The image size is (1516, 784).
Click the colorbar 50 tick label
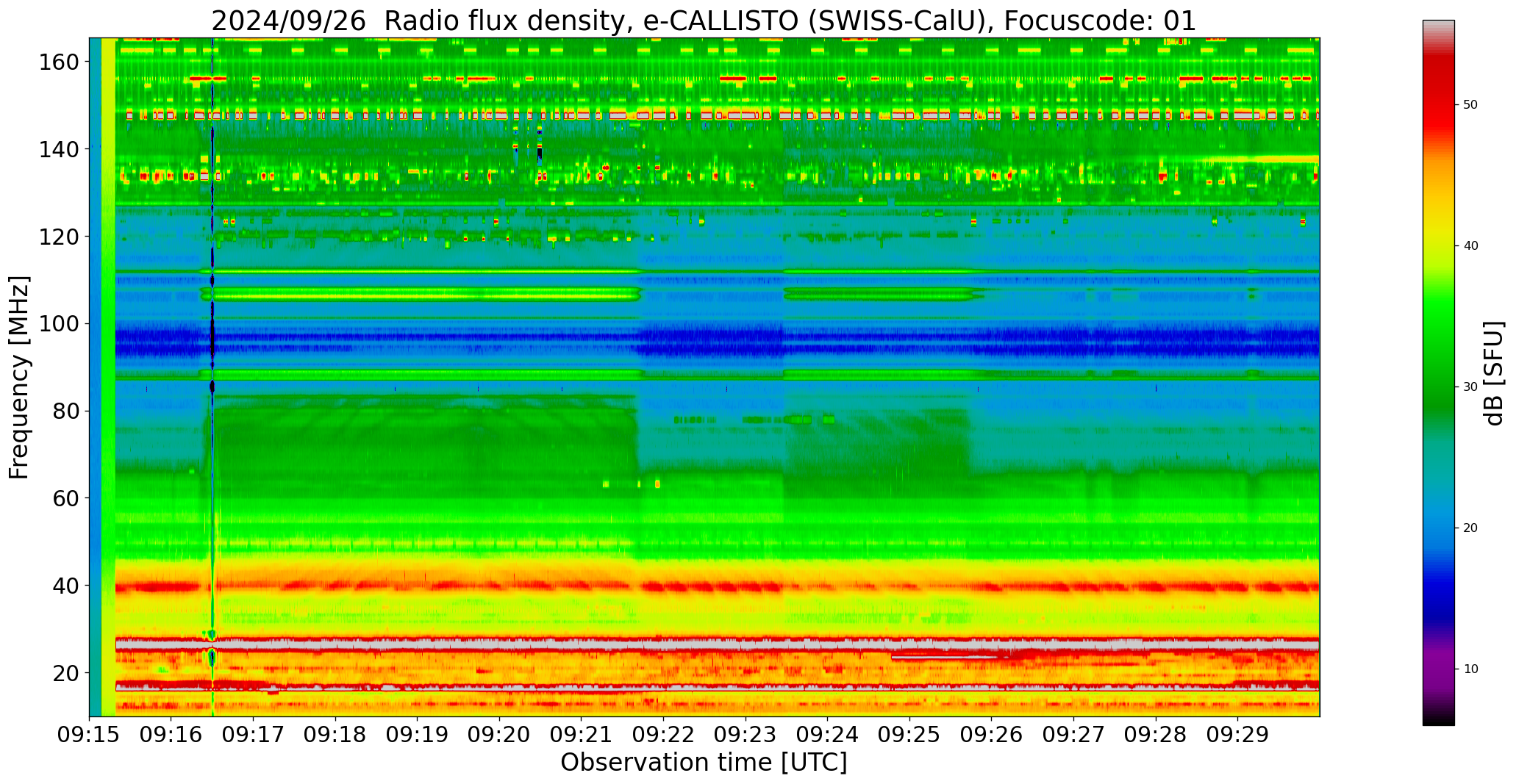(x=1470, y=105)
